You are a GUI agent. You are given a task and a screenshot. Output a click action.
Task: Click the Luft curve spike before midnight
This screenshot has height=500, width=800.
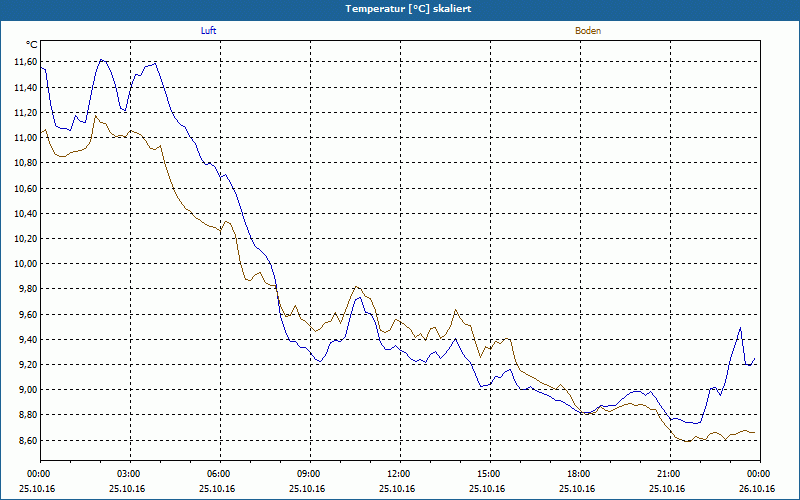[740, 328]
